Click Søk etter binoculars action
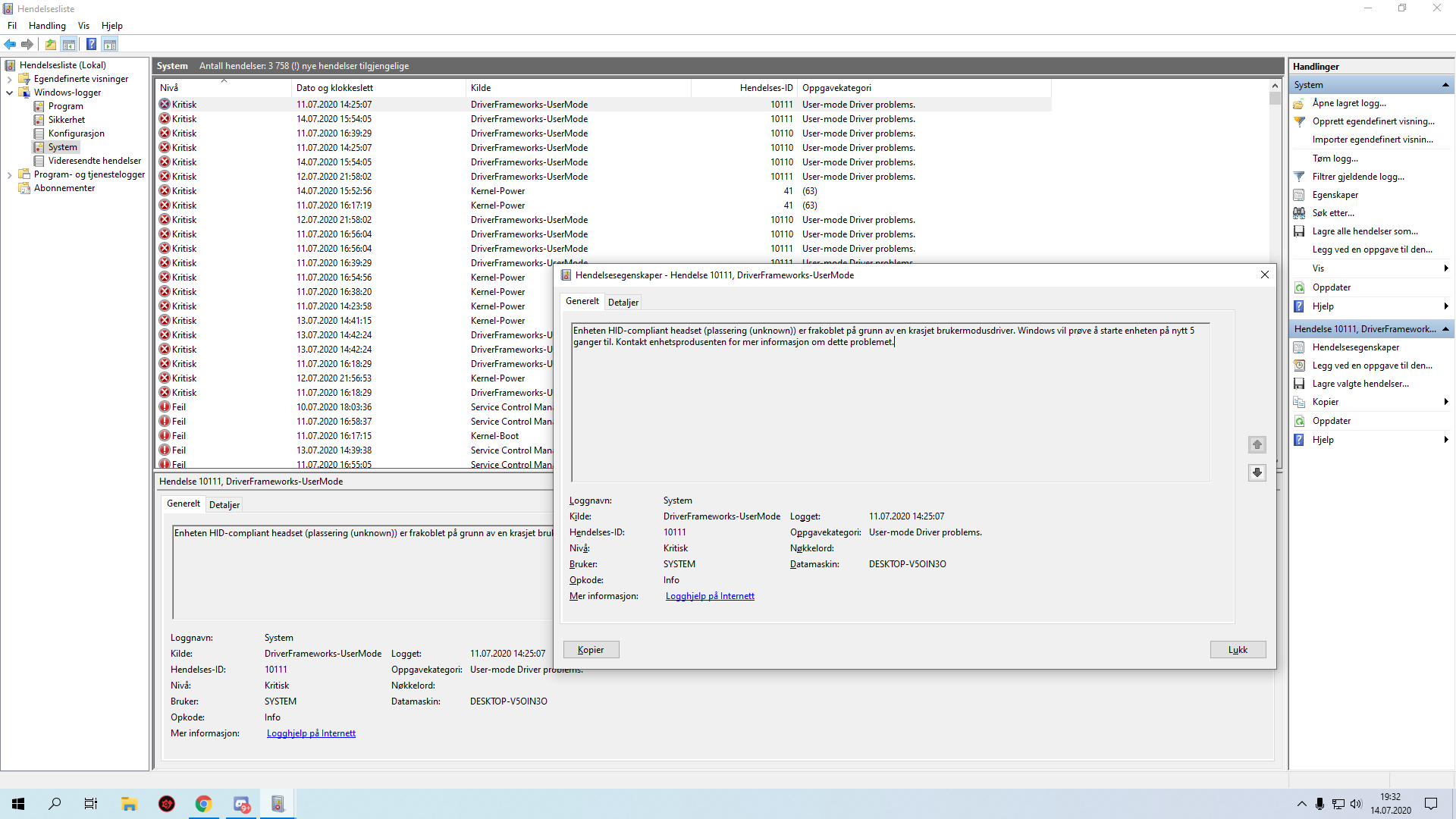 point(1332,213)
